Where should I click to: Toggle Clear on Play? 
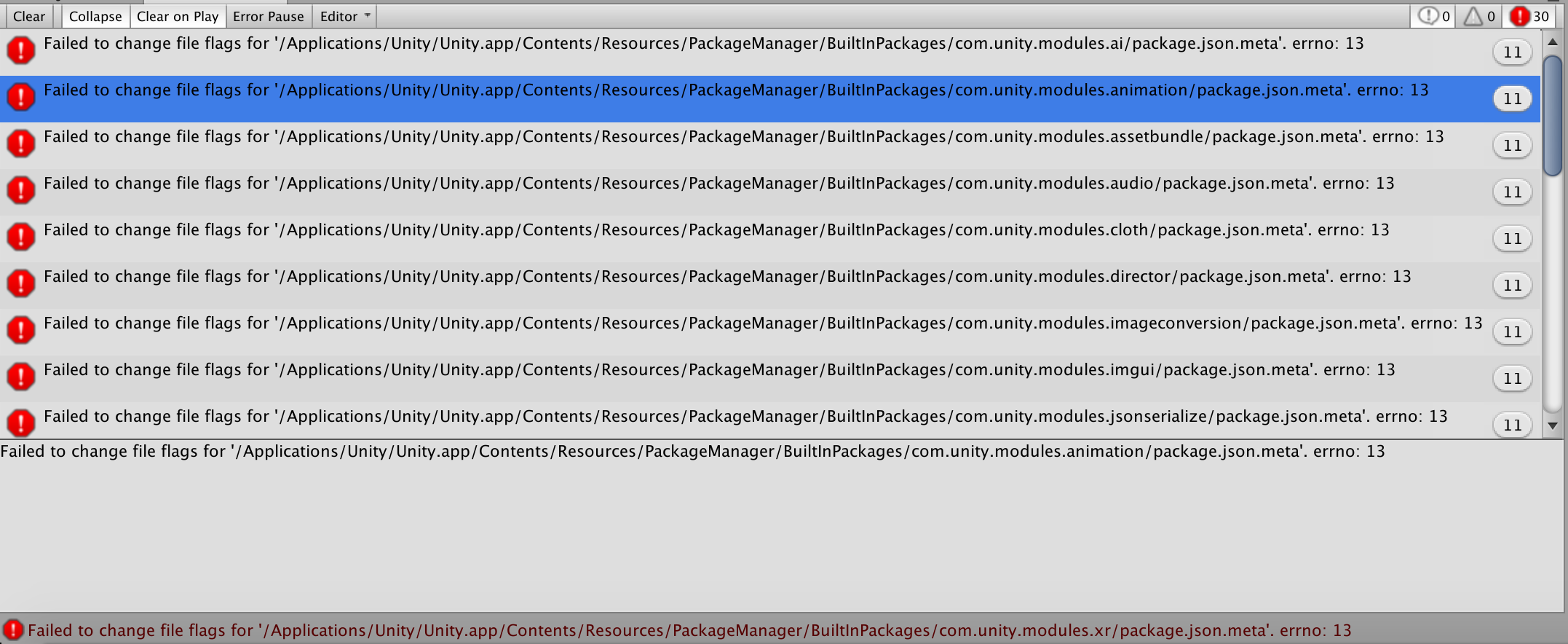point(178,16)
